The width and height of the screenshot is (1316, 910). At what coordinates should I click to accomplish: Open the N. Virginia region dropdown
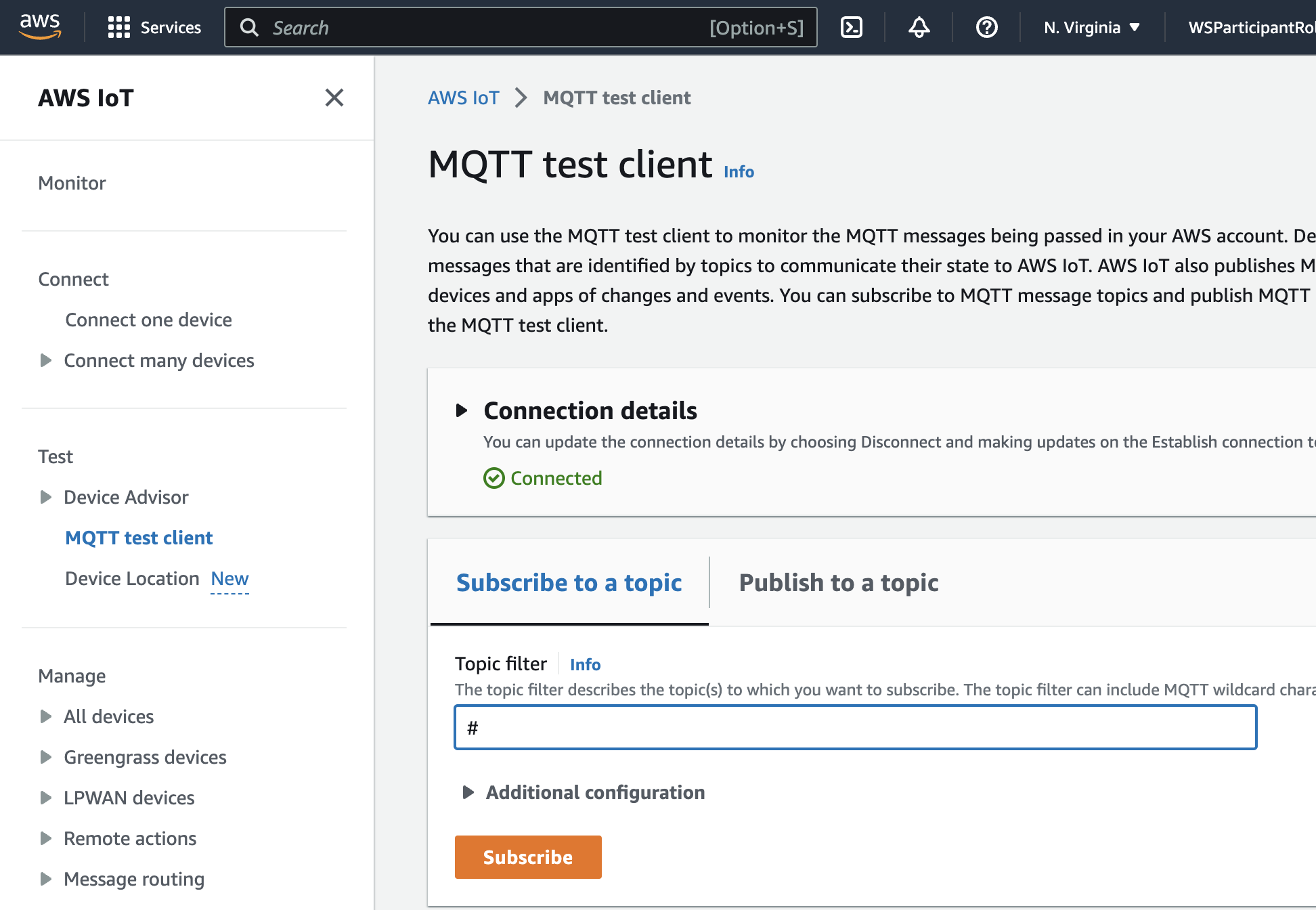[x=1092, y=27]
